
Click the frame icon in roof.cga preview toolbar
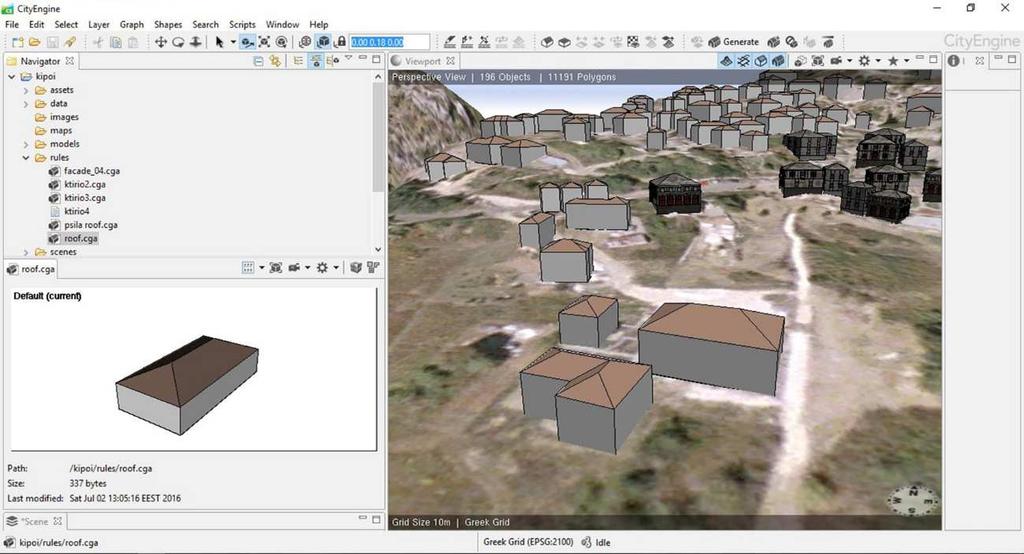point(276,268)
